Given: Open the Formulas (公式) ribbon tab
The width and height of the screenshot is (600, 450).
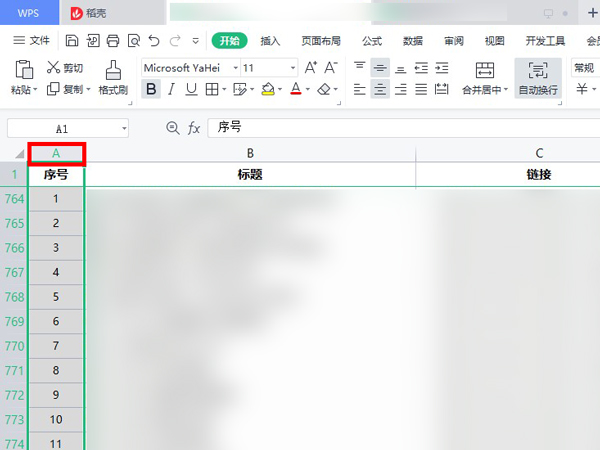Looking at the screenshot, I should click(x=372, y=41).
